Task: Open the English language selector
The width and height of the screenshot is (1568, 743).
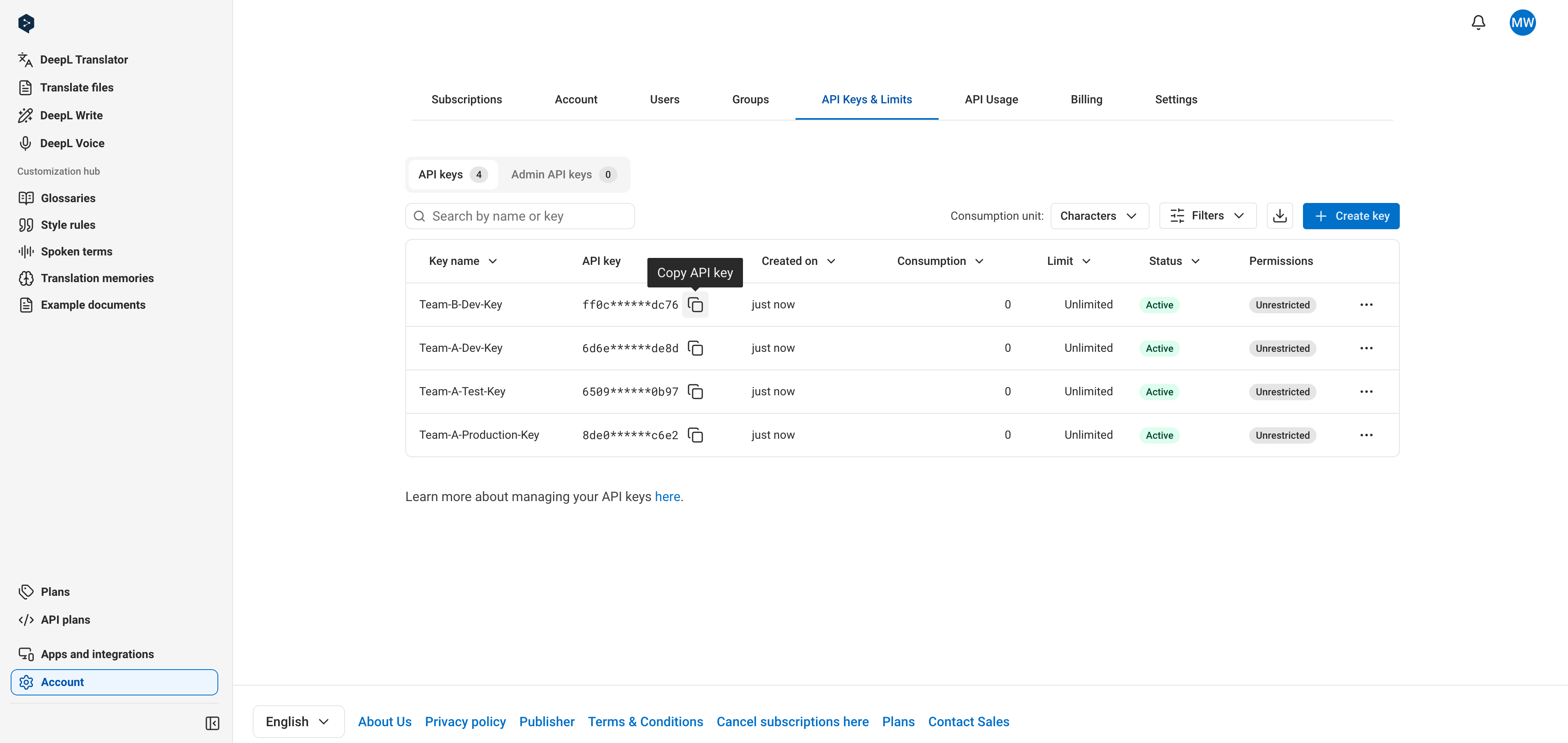Action: coord(298,722)
